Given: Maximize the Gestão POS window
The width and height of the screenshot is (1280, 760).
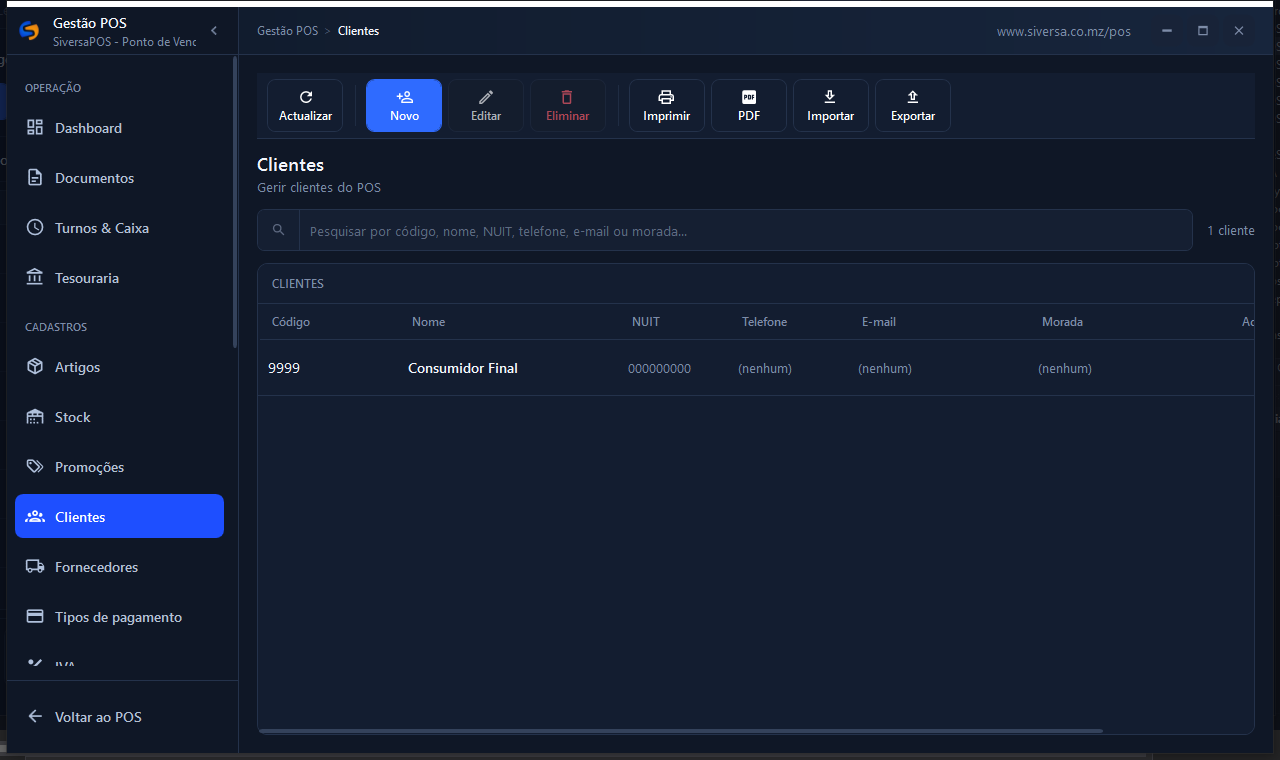Looking at the screenshot, I should click(x=1203, y=31).
